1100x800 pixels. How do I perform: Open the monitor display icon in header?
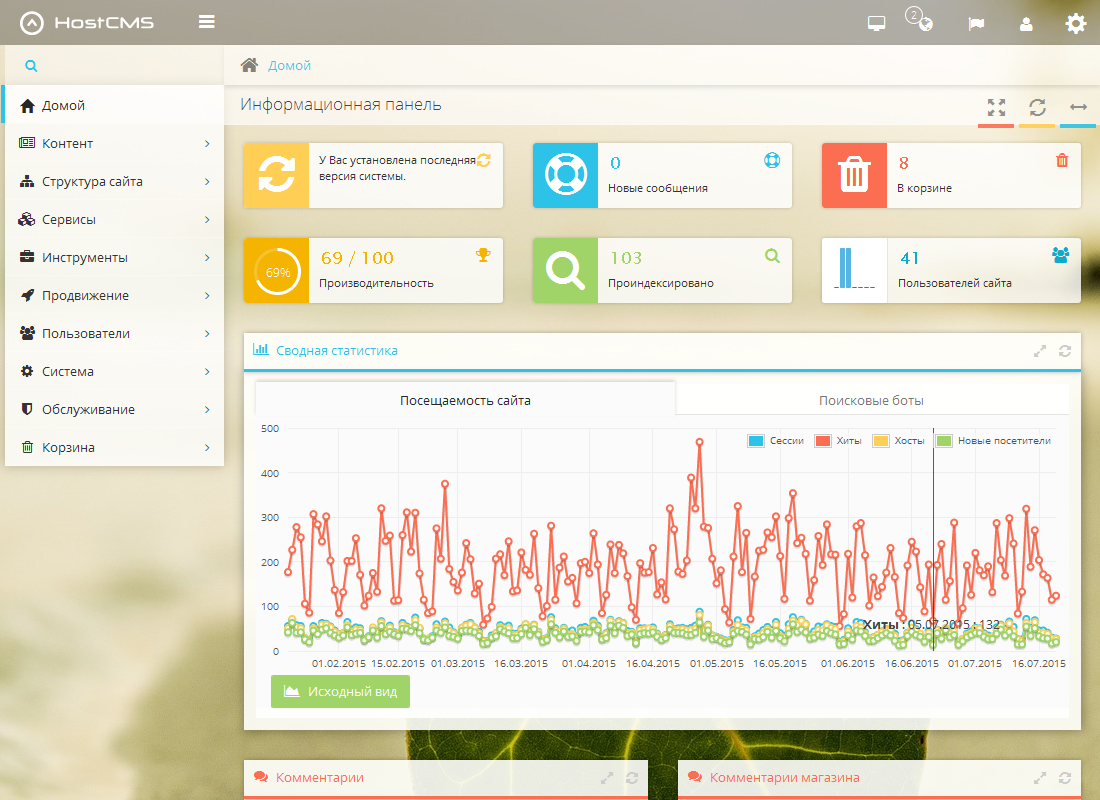(x=876, y=24)
